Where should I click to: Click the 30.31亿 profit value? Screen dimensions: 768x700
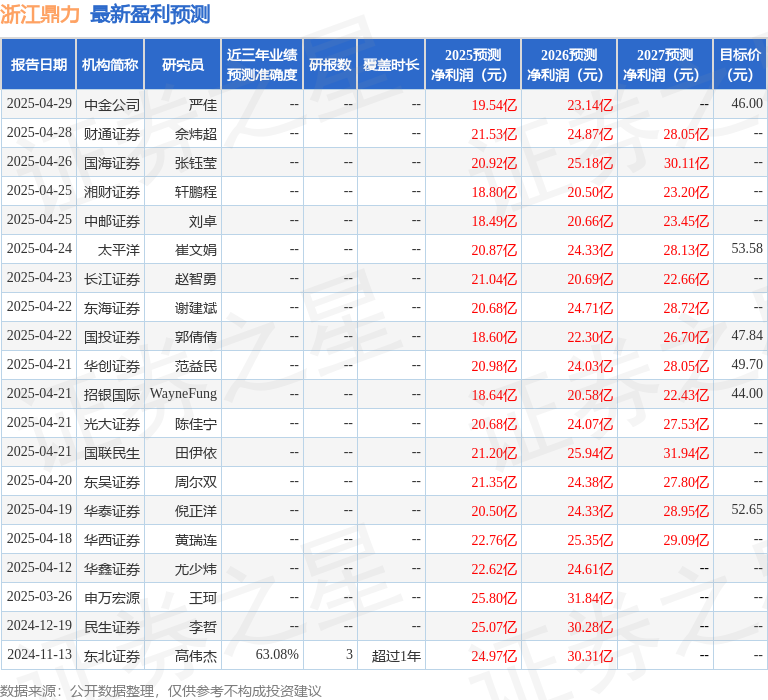tap(590, 656)
